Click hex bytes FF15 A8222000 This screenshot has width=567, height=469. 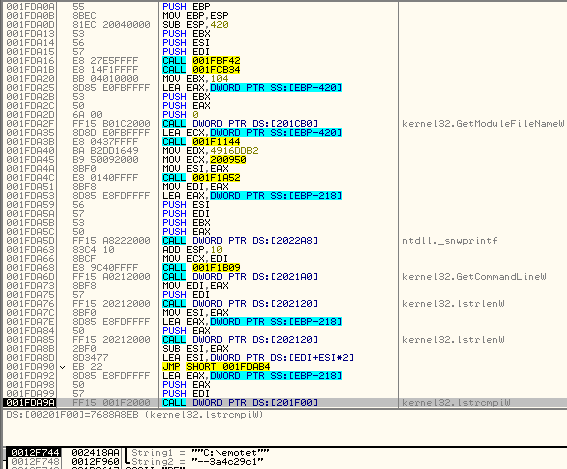click(111, 240)
